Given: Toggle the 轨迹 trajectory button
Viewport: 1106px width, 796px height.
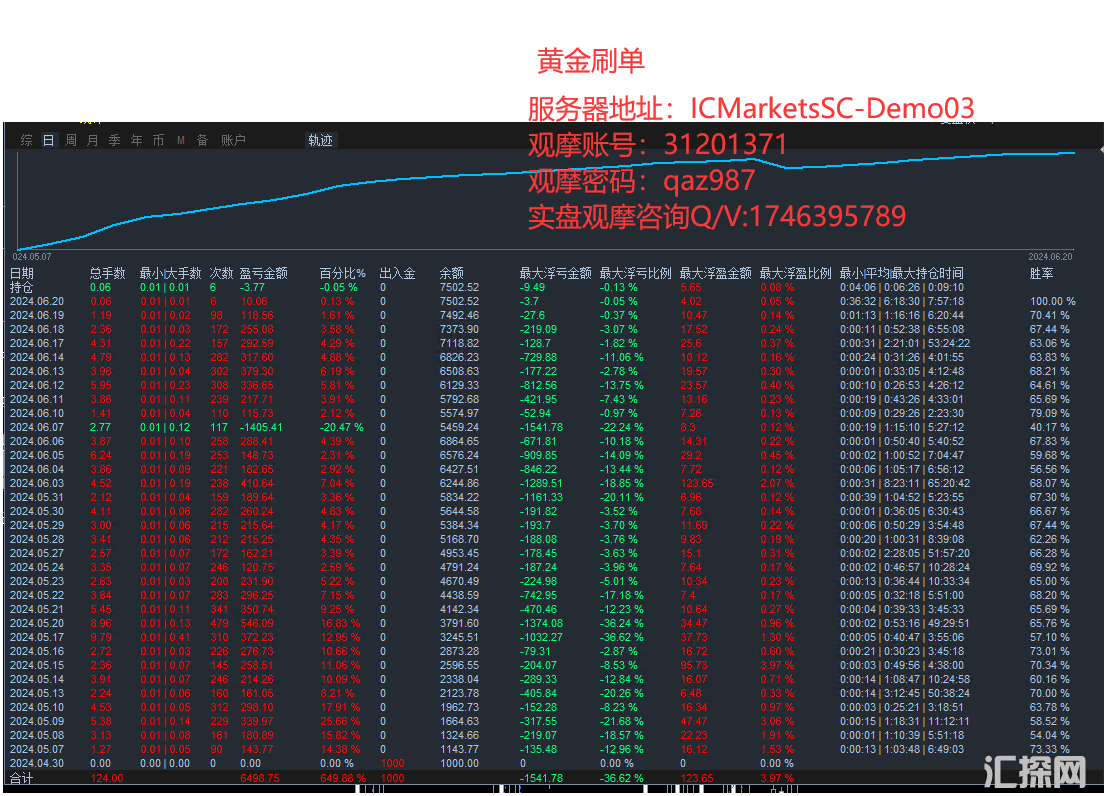Looking at the screenshot, I should point(320,141).
